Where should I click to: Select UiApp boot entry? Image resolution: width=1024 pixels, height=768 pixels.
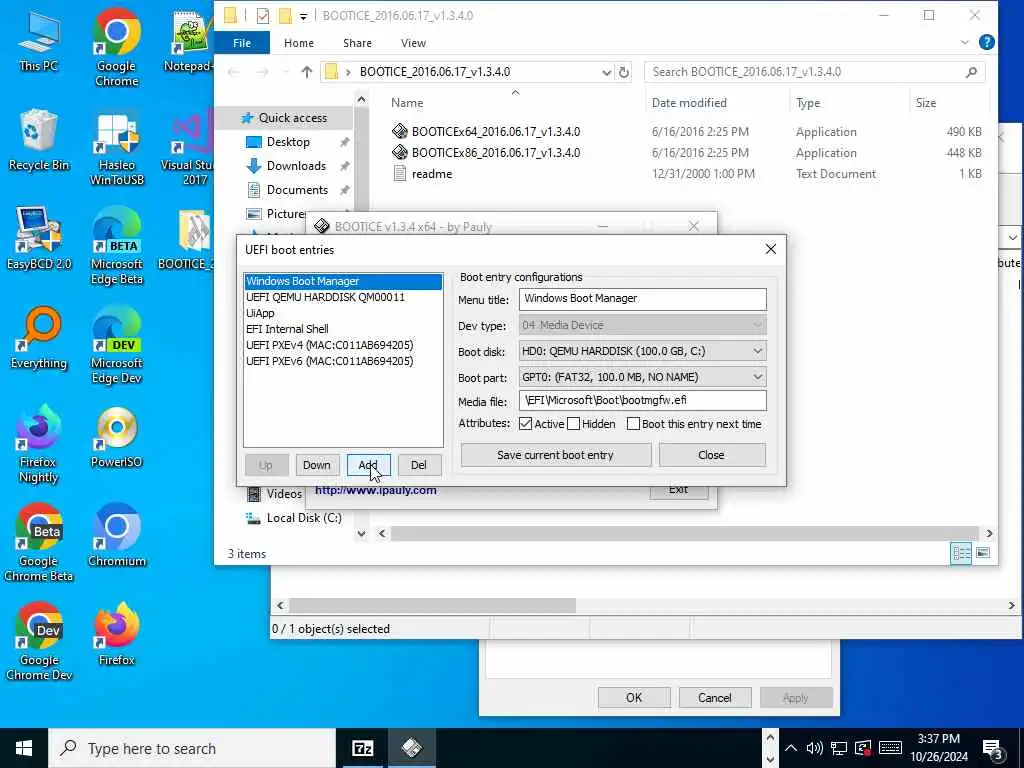coord(343,313)
